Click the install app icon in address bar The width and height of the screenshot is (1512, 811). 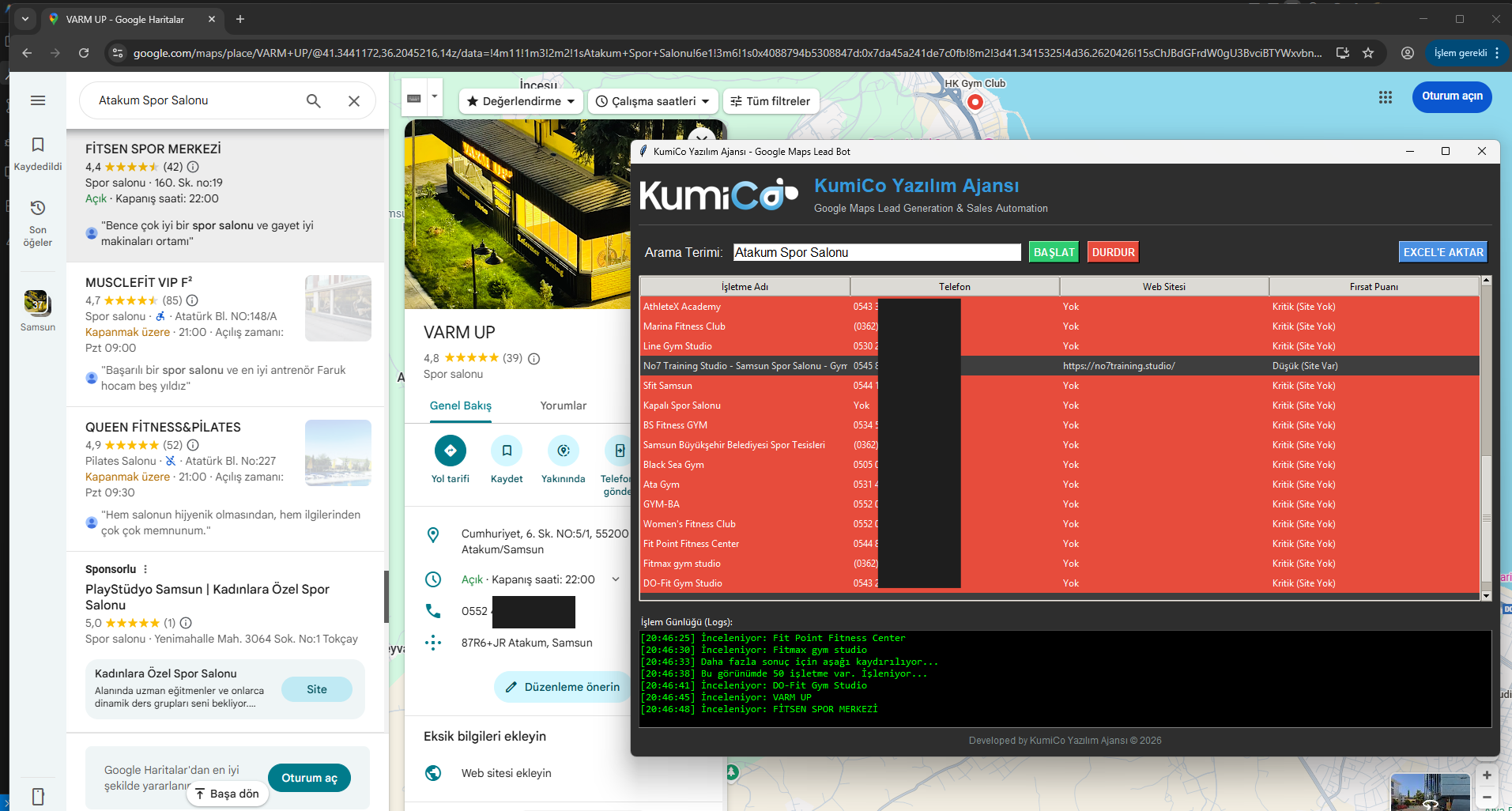[1342, 53]
